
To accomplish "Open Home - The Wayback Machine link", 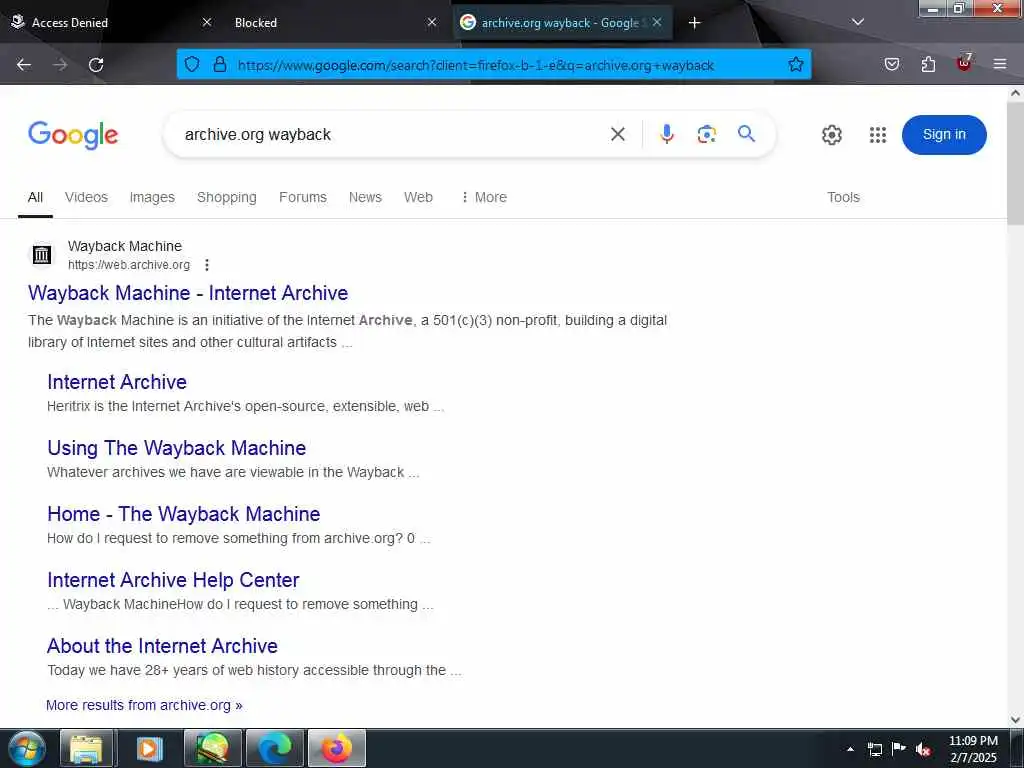I will click(x=184, y=514).
